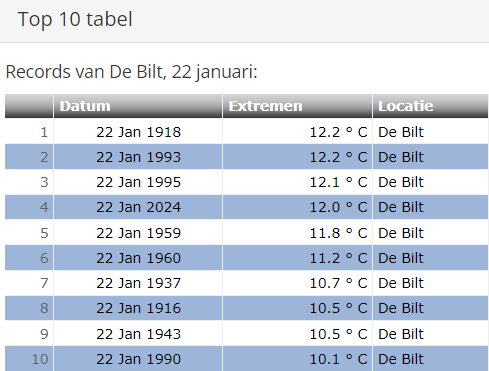Click the Datum column header
The height and width of the screenshot is (371, 489).
tap(138, 106)
